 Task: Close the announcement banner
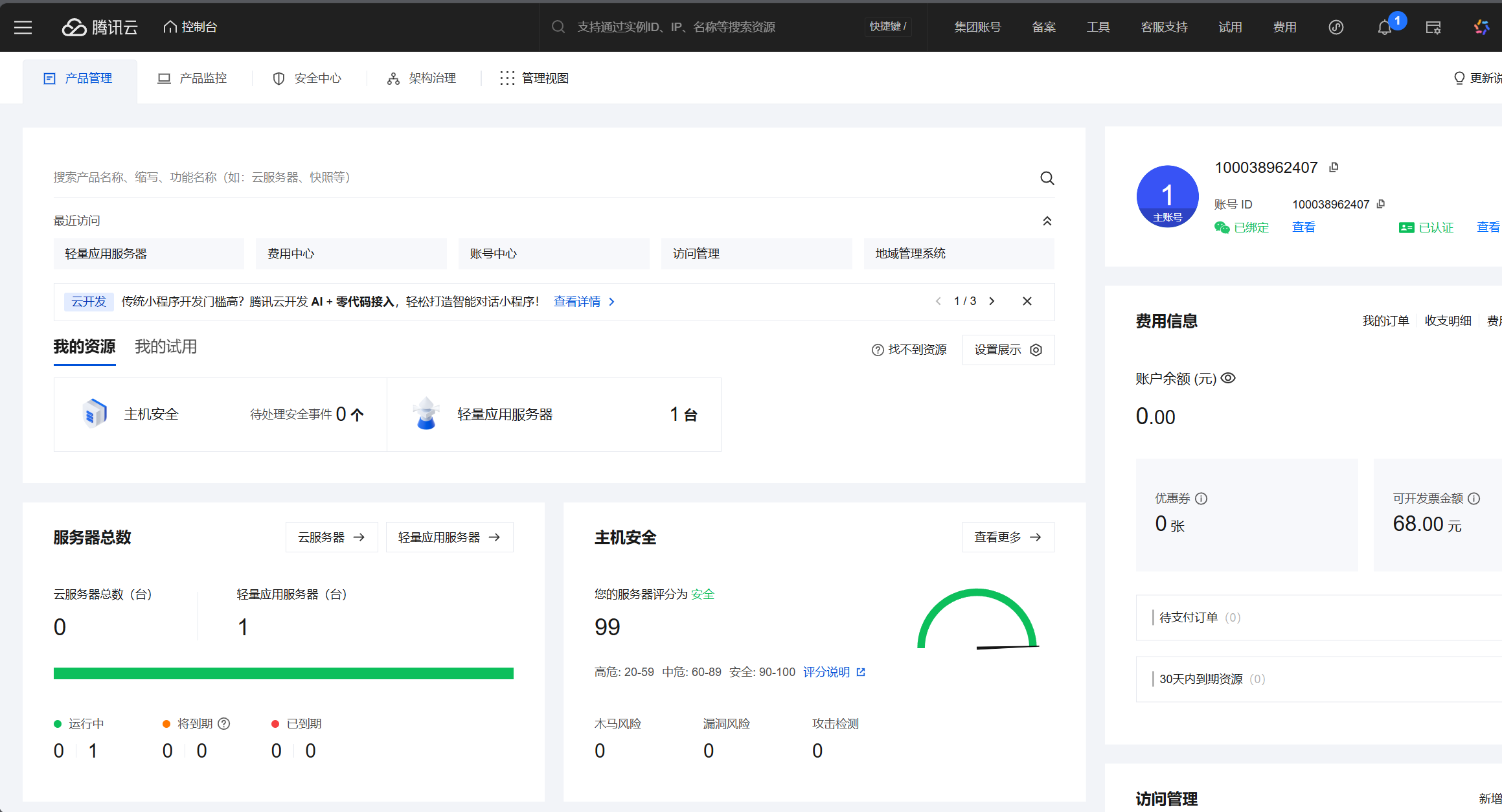pos(1027,301)
